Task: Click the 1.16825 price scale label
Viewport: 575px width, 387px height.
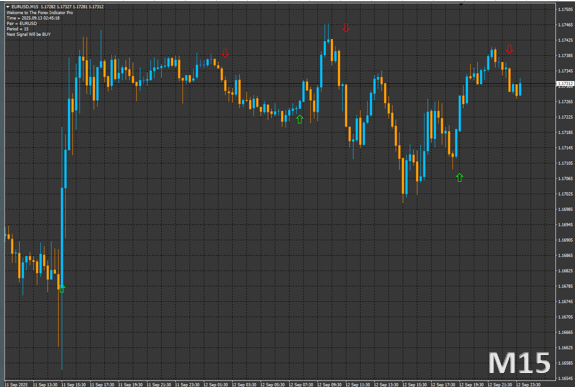Action: point(565,271)
